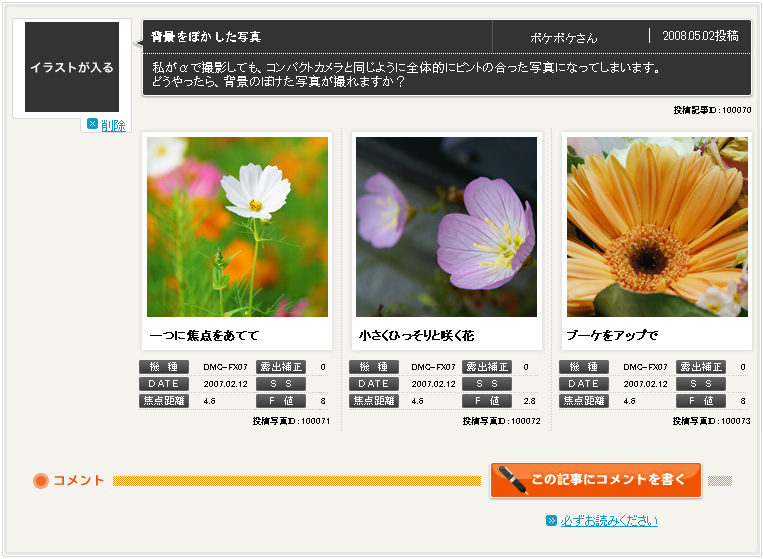Click the orange circle comment icon
The height and width of the screenshot is (559, 763).
click(41, 481)
